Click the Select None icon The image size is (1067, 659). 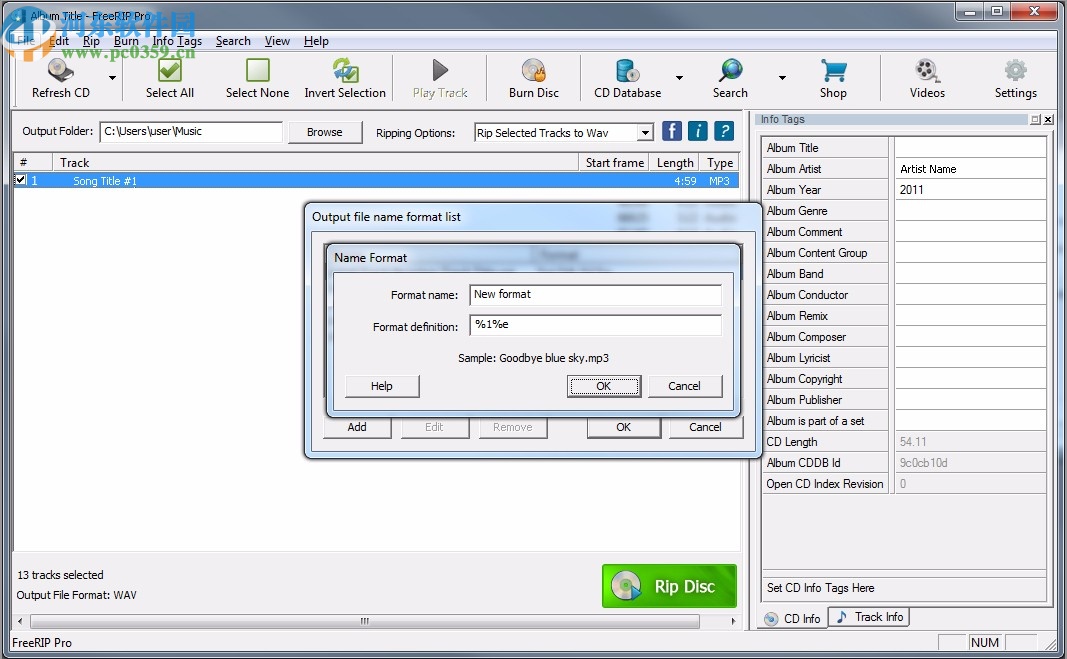257,77
